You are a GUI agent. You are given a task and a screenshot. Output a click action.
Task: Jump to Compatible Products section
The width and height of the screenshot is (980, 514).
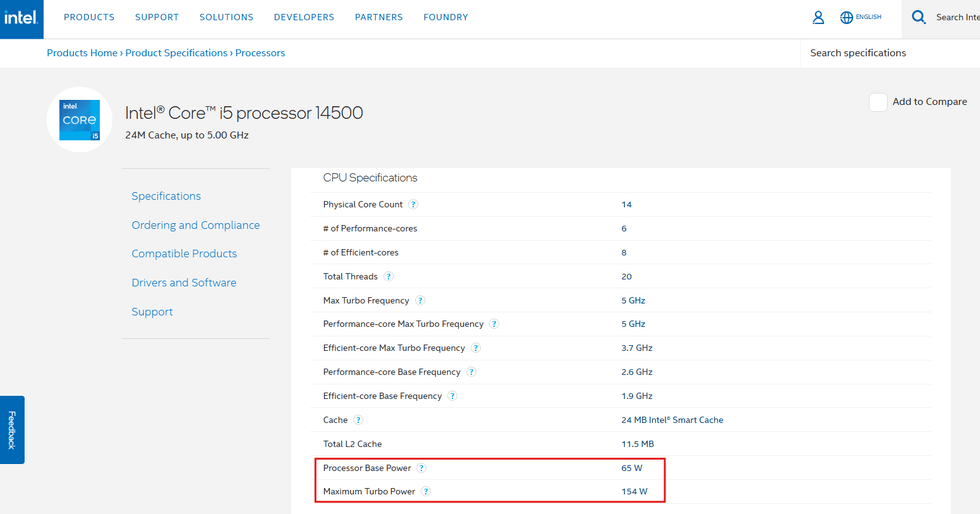coord(184,254)
